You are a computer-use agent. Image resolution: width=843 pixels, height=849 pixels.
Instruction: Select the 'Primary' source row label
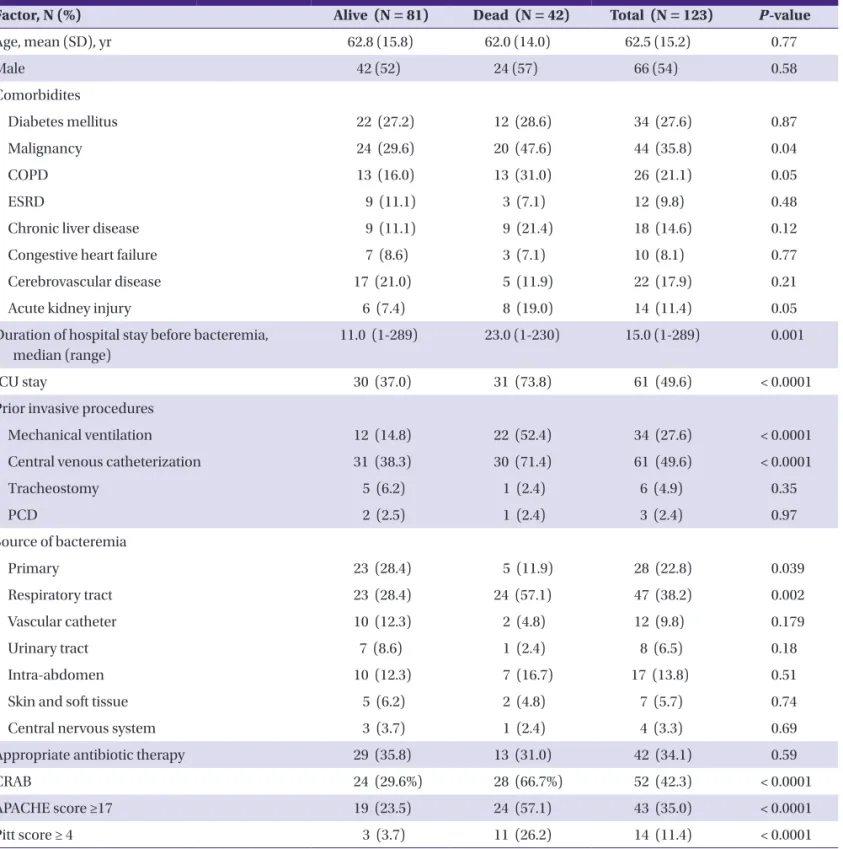coord(33,569)
